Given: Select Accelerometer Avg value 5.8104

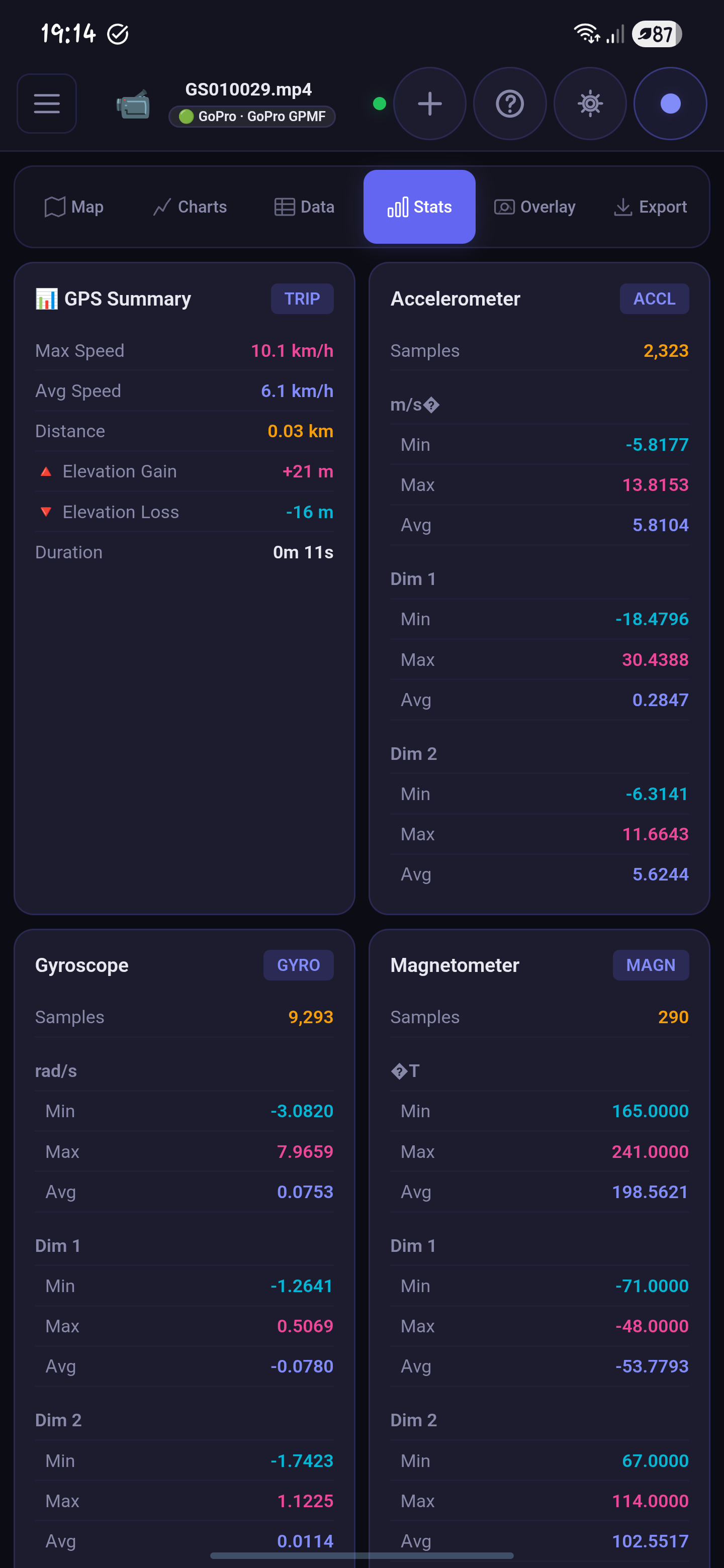Looking at the screenshot, I should tap(661, 525).
